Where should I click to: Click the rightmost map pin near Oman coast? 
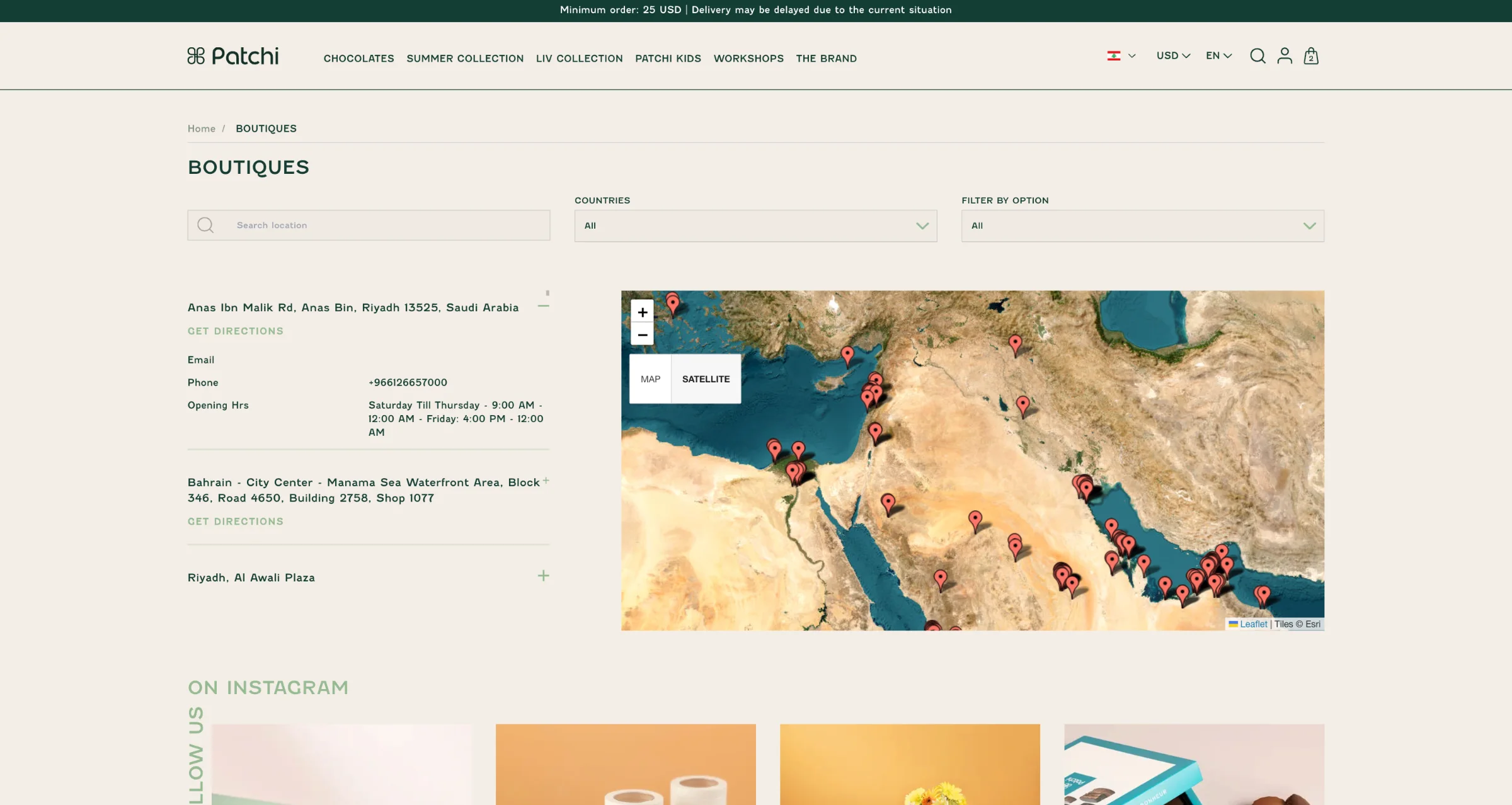point(1263,595)
